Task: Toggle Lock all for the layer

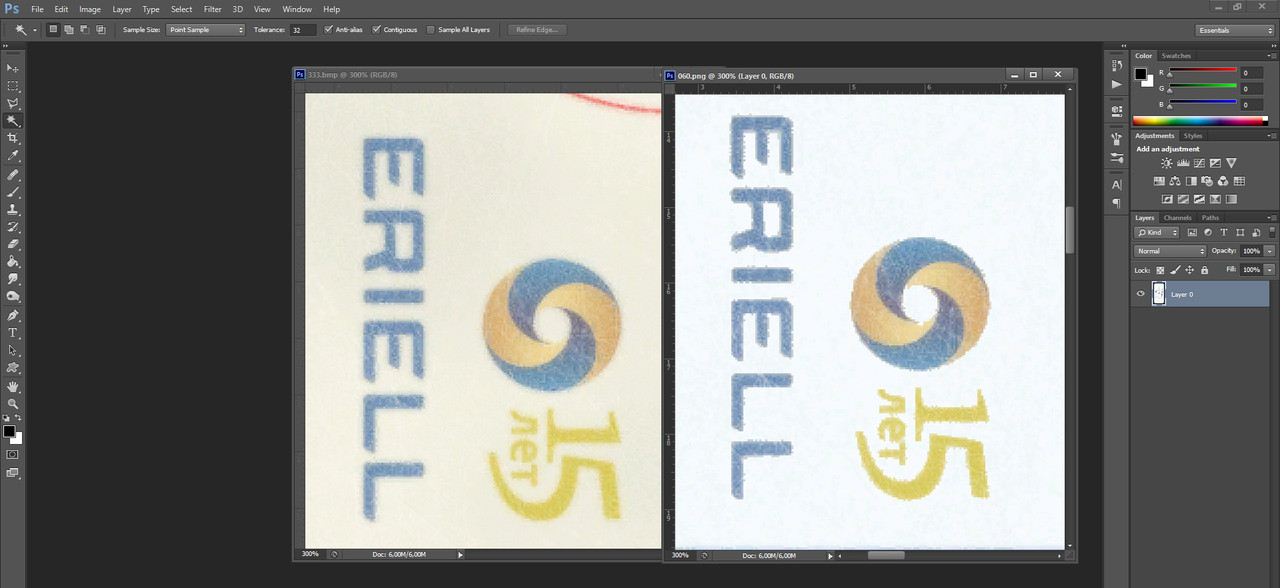Action: point(1204,270)
